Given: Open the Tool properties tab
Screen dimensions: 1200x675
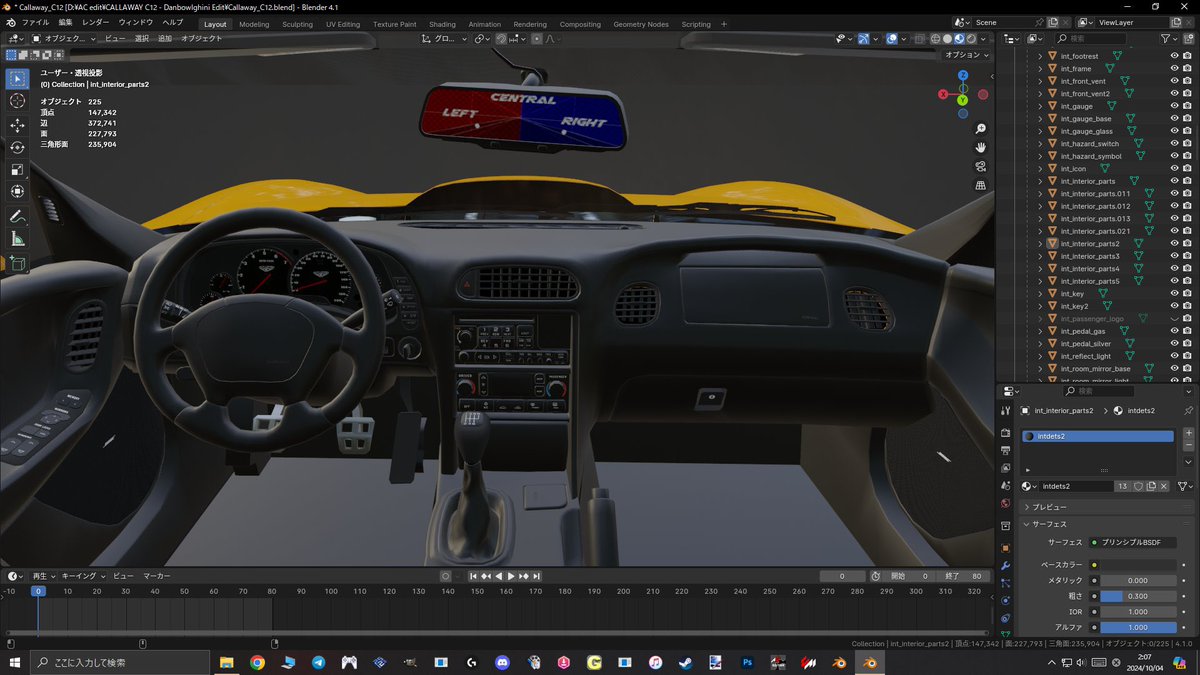Looking at the screenshot, I should point(1005,411).
